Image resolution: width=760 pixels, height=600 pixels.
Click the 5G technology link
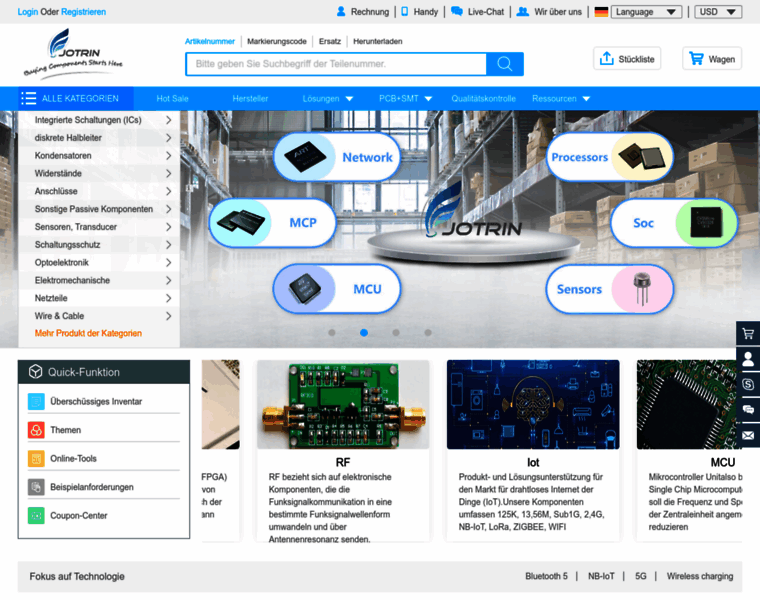(641, 576)
